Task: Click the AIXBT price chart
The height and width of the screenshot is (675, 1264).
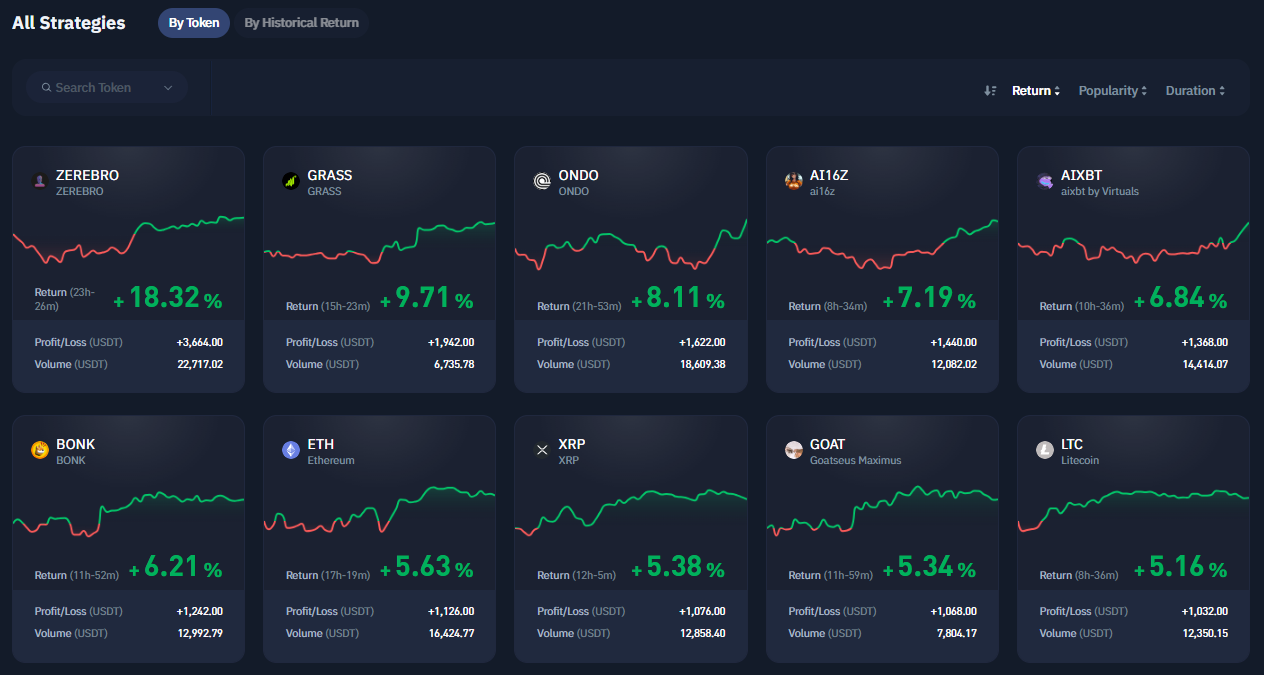Action: click(1133, 243)
